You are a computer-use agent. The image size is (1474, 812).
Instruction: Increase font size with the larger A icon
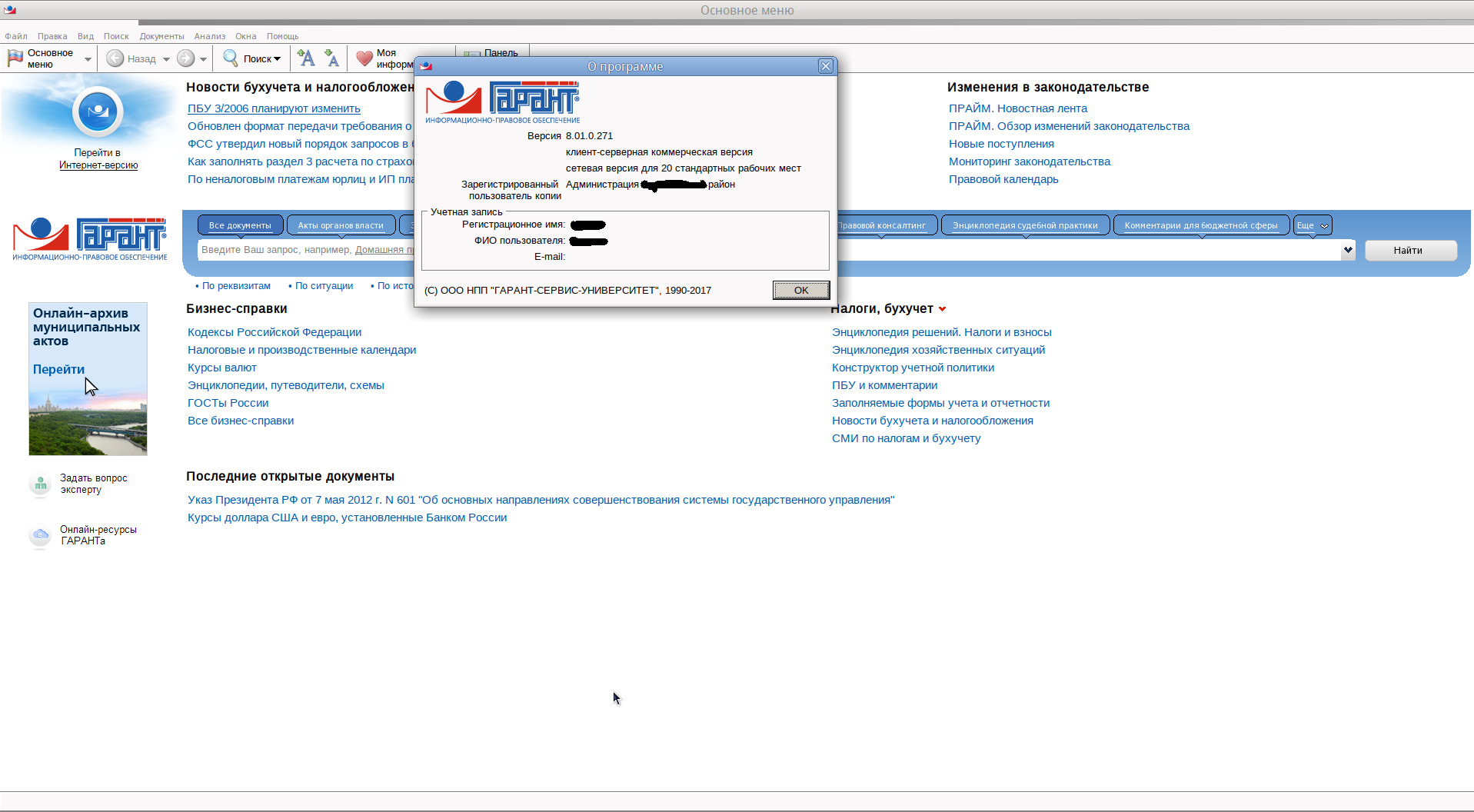pos(306,58)
